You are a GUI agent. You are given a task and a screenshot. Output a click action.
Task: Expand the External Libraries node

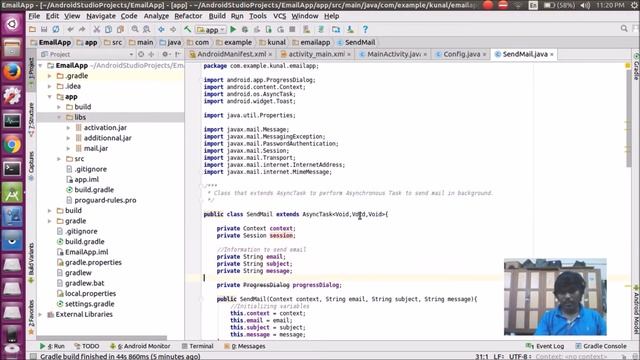(40, 314)
